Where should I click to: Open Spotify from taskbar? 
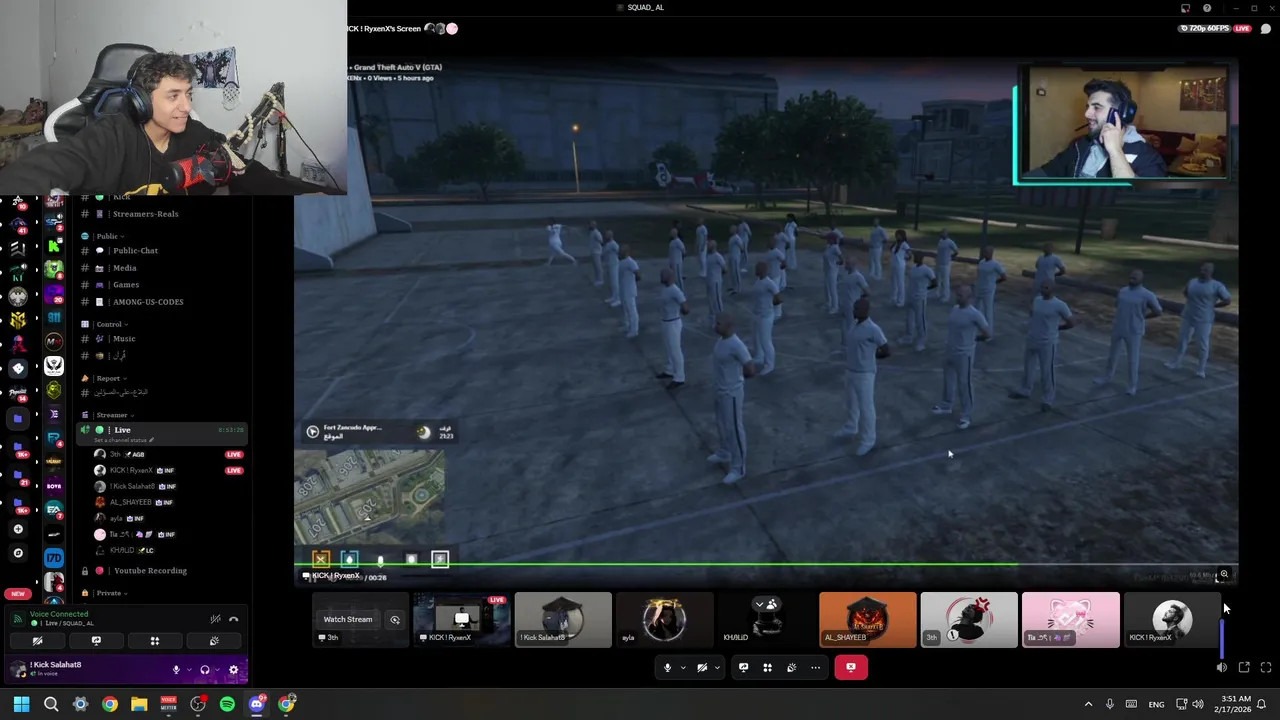click(x=227, y=704)
